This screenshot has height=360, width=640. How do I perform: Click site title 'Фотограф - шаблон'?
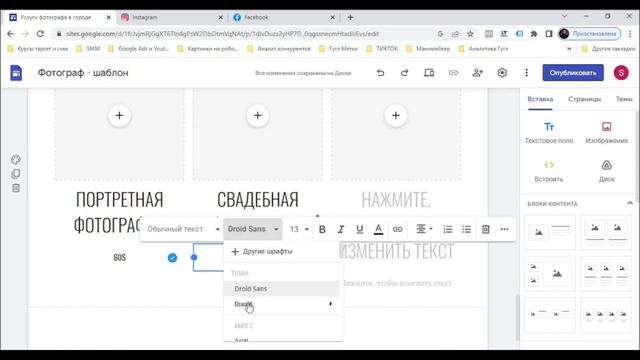[x=83, y=73]
